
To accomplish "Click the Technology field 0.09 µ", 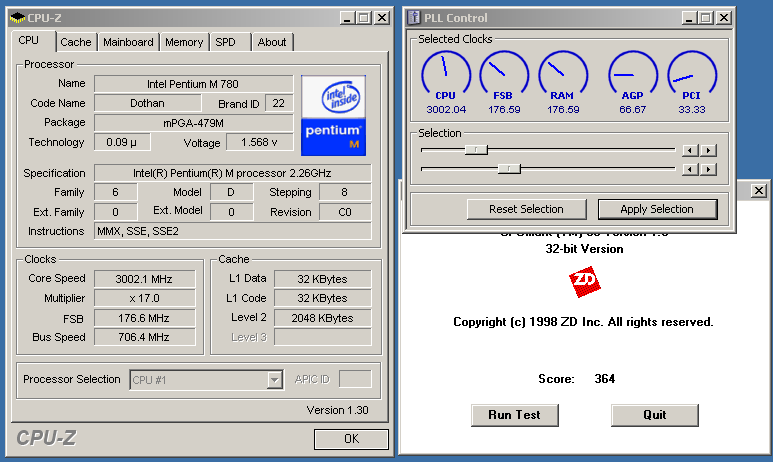I will 122,142.
